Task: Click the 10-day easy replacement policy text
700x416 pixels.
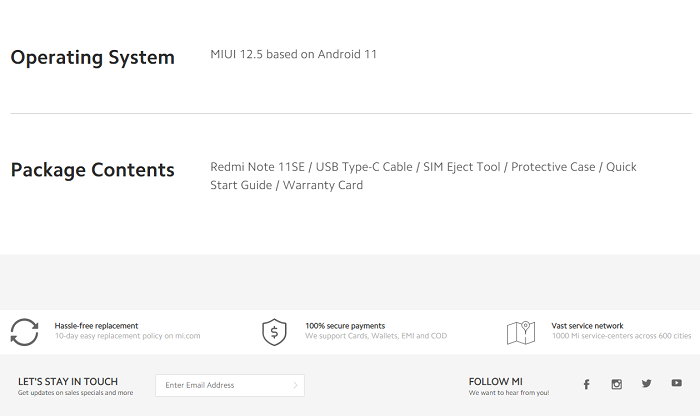Action: [128, 336]
